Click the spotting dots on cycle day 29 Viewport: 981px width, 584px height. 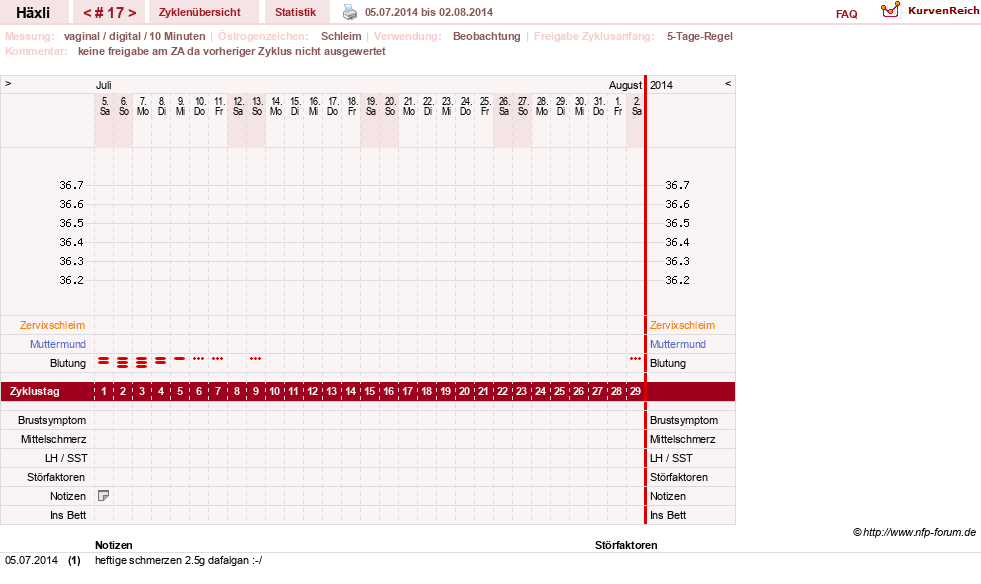(x=635, y=359)
